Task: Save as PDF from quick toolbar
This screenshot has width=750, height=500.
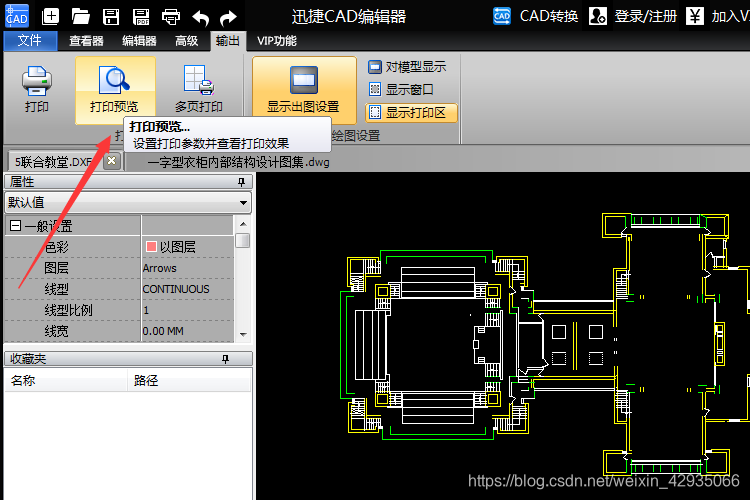Action: 141,17
